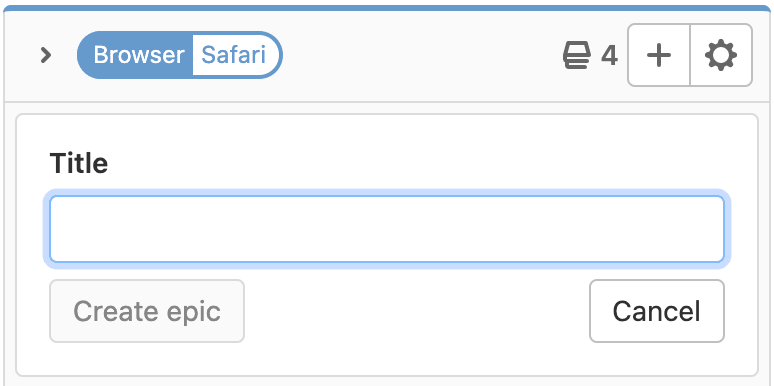
Task: Select the Browser::Safari scoped label pill
Action: click(x=180, y=55)
